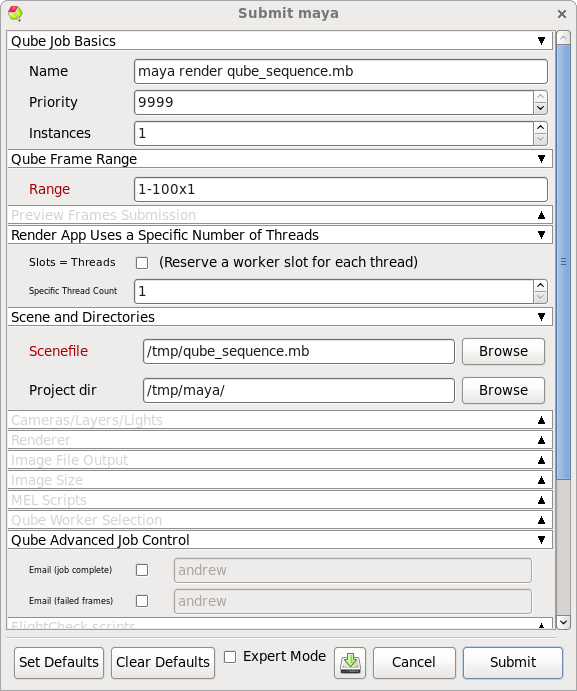Click the scrollbar up arrow
The width and height of the screenshot is (577, 691).
[x=563, y=37]
